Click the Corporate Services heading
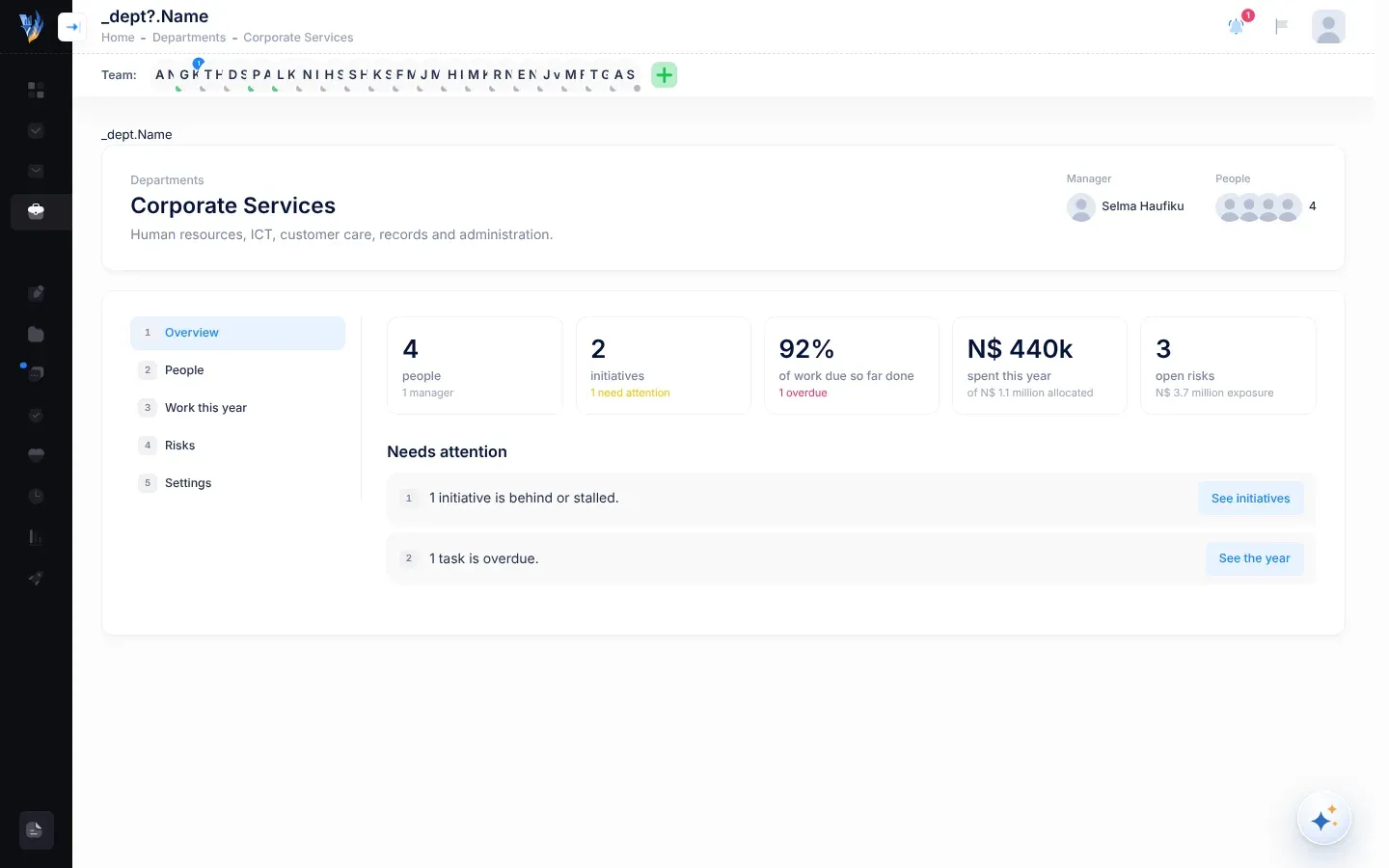 click(x=233, y=205)
